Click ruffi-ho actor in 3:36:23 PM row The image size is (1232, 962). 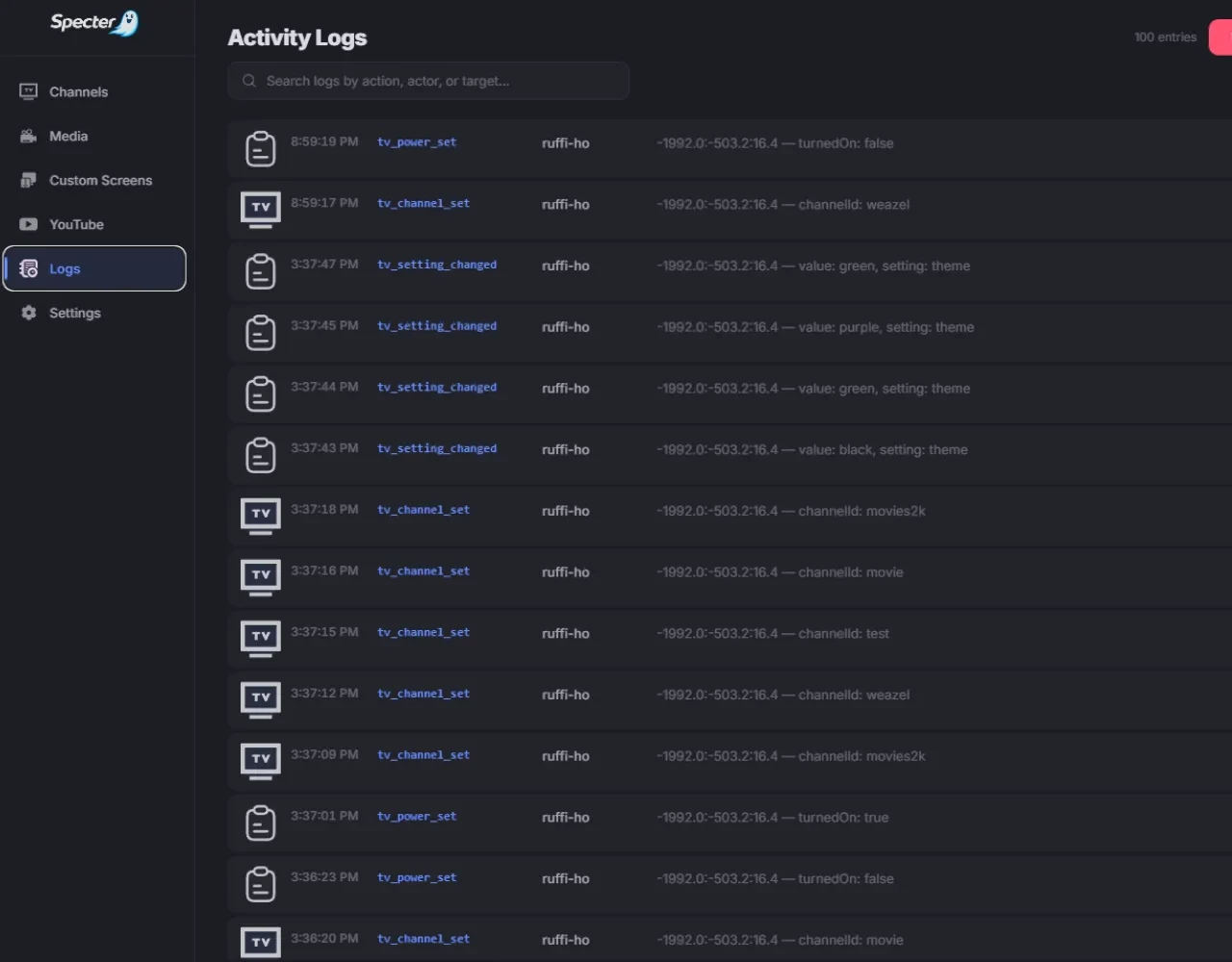pos(566,879)
